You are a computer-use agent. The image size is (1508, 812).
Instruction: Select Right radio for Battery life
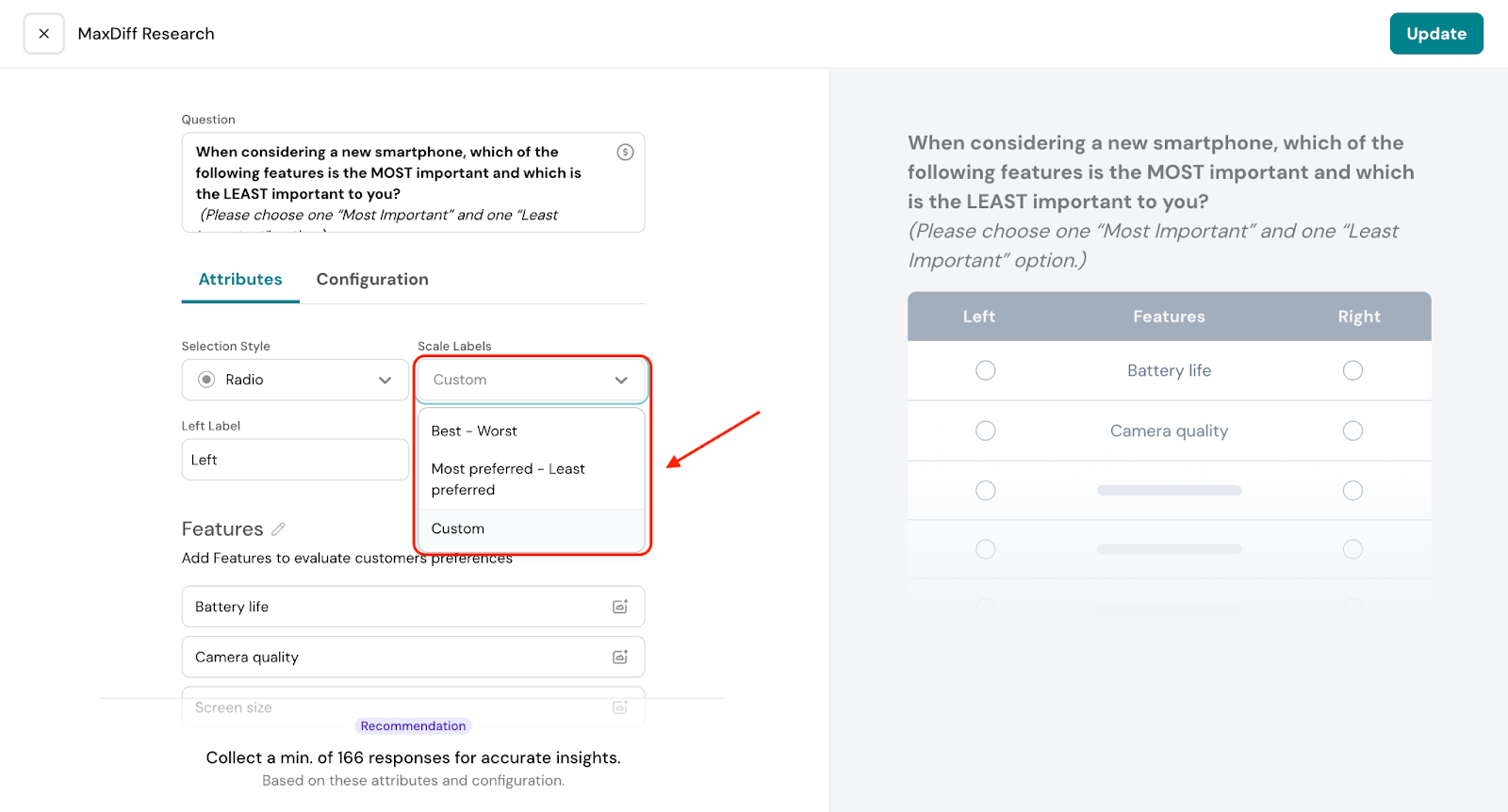point(1352,370)
